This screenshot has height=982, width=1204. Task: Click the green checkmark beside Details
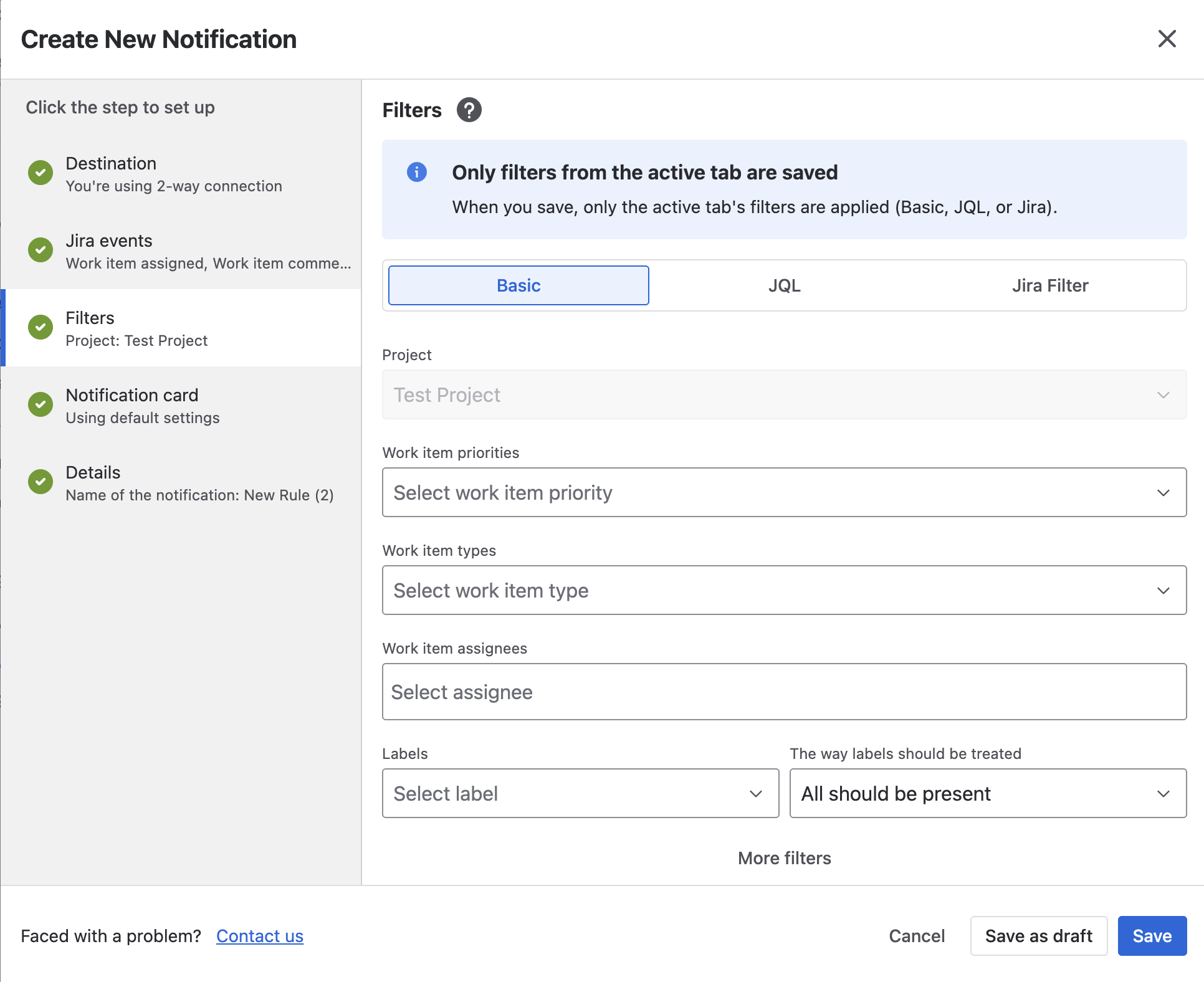coord(41,482)
